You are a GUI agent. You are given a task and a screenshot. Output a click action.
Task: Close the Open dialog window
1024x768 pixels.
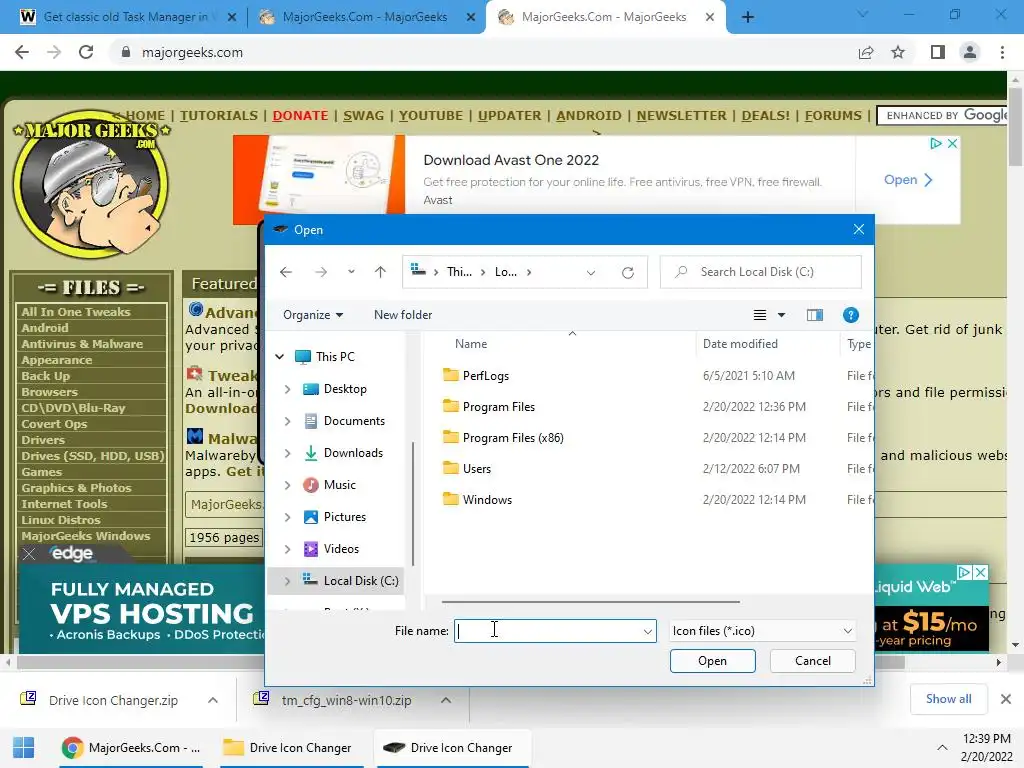click(859, 229)
